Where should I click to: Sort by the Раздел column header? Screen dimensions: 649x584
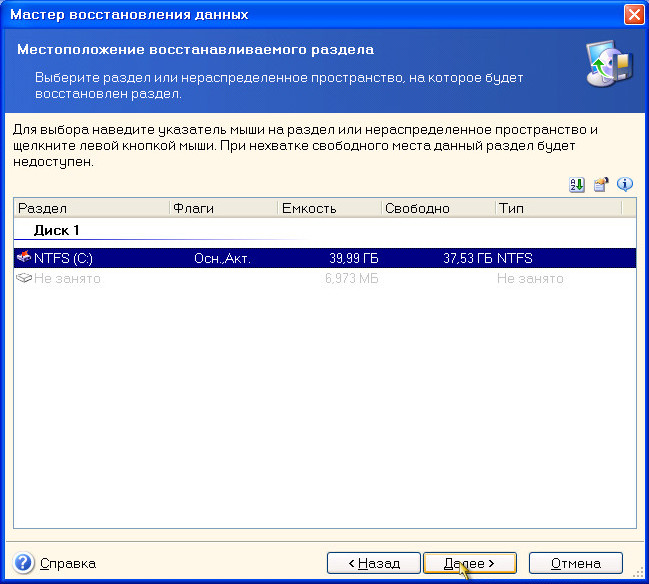(x=91, y=208)
